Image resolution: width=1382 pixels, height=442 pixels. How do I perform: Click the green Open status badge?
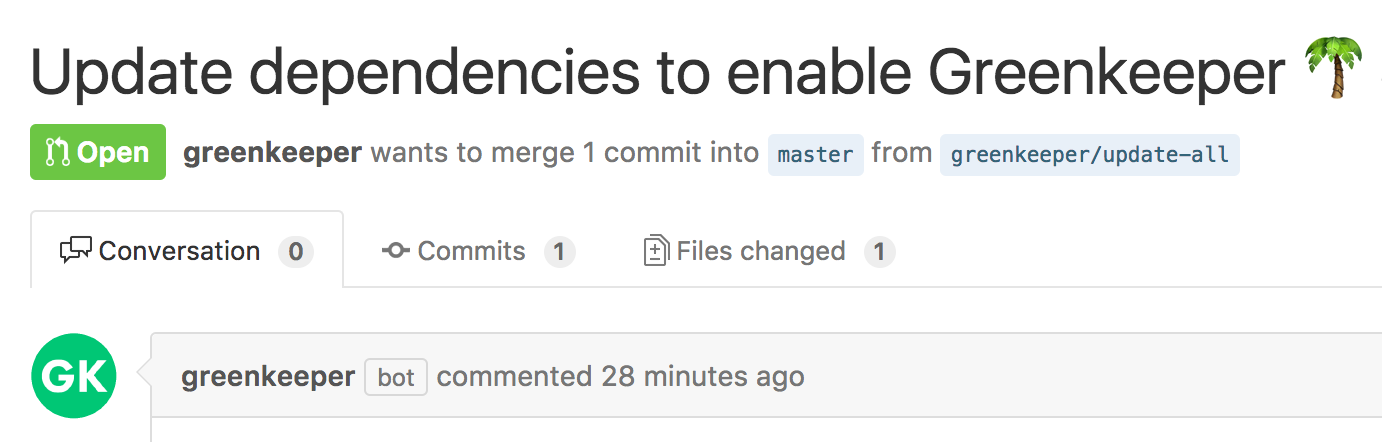point(98,152)
